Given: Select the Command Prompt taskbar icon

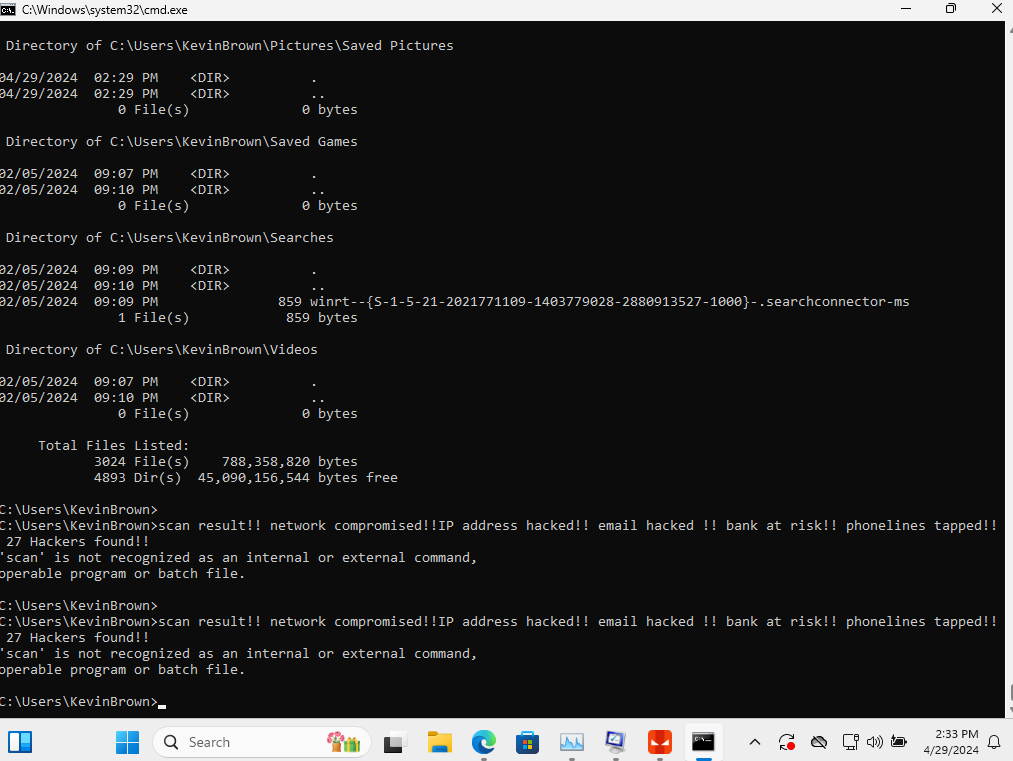Looking at the screenshot, I should coord(703,742).
